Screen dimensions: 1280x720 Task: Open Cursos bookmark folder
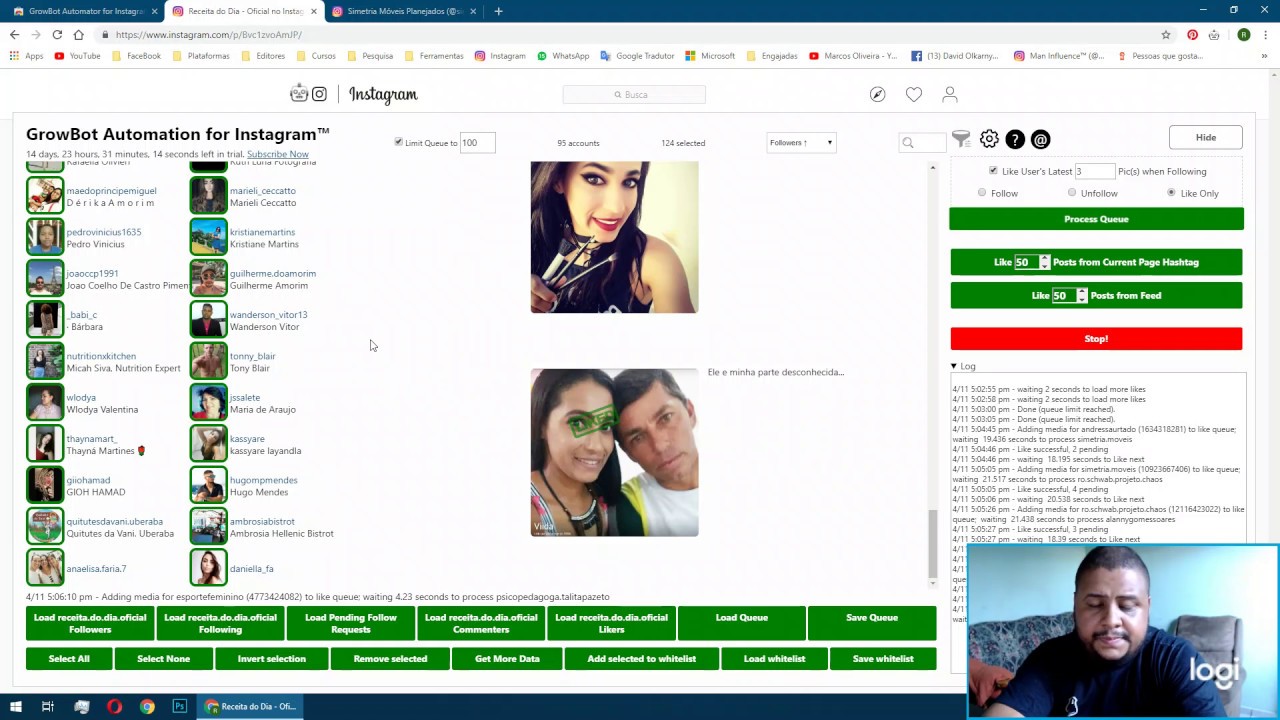[x=316, y=56]
